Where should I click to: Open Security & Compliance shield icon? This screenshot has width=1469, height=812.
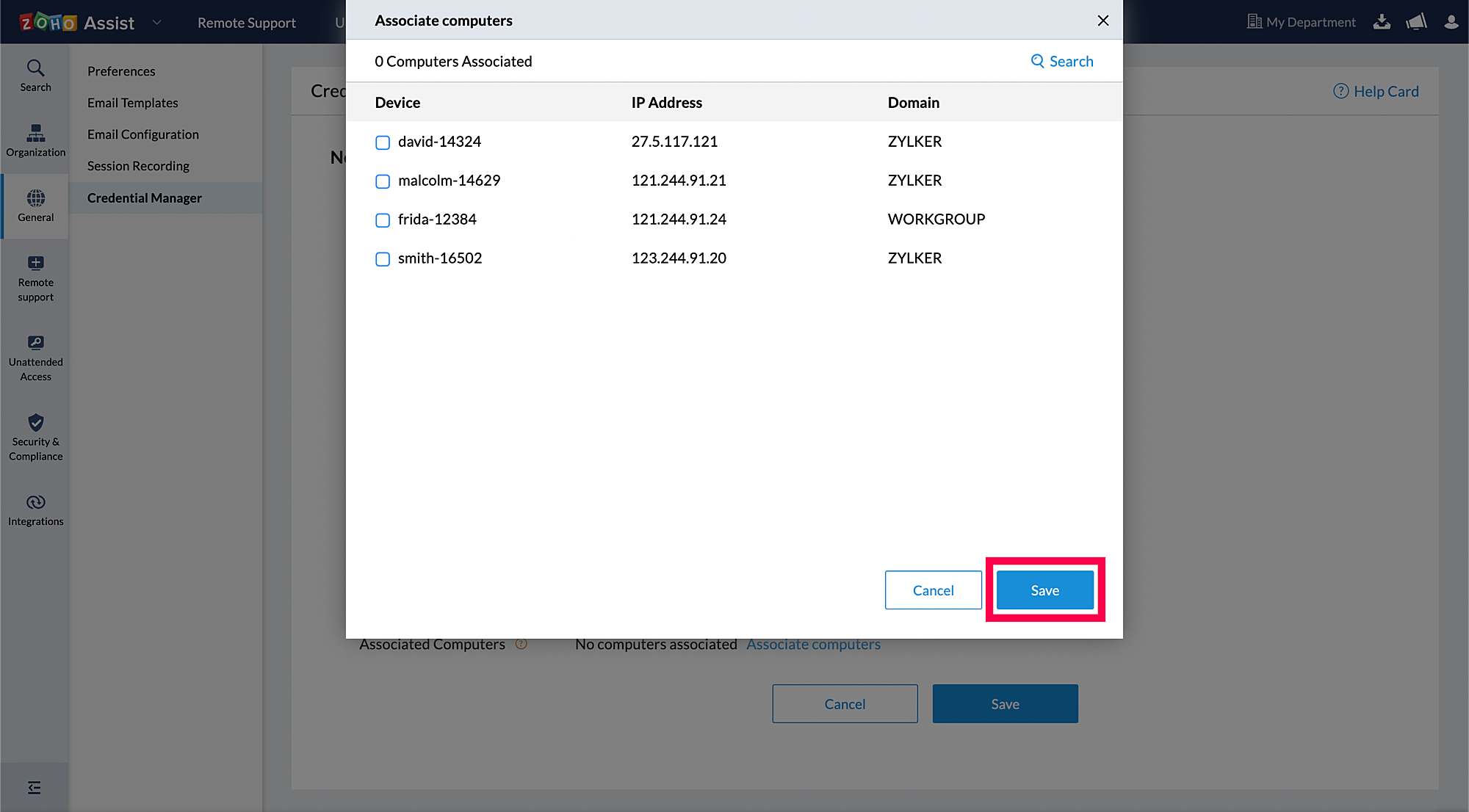(x=35, y=438)
